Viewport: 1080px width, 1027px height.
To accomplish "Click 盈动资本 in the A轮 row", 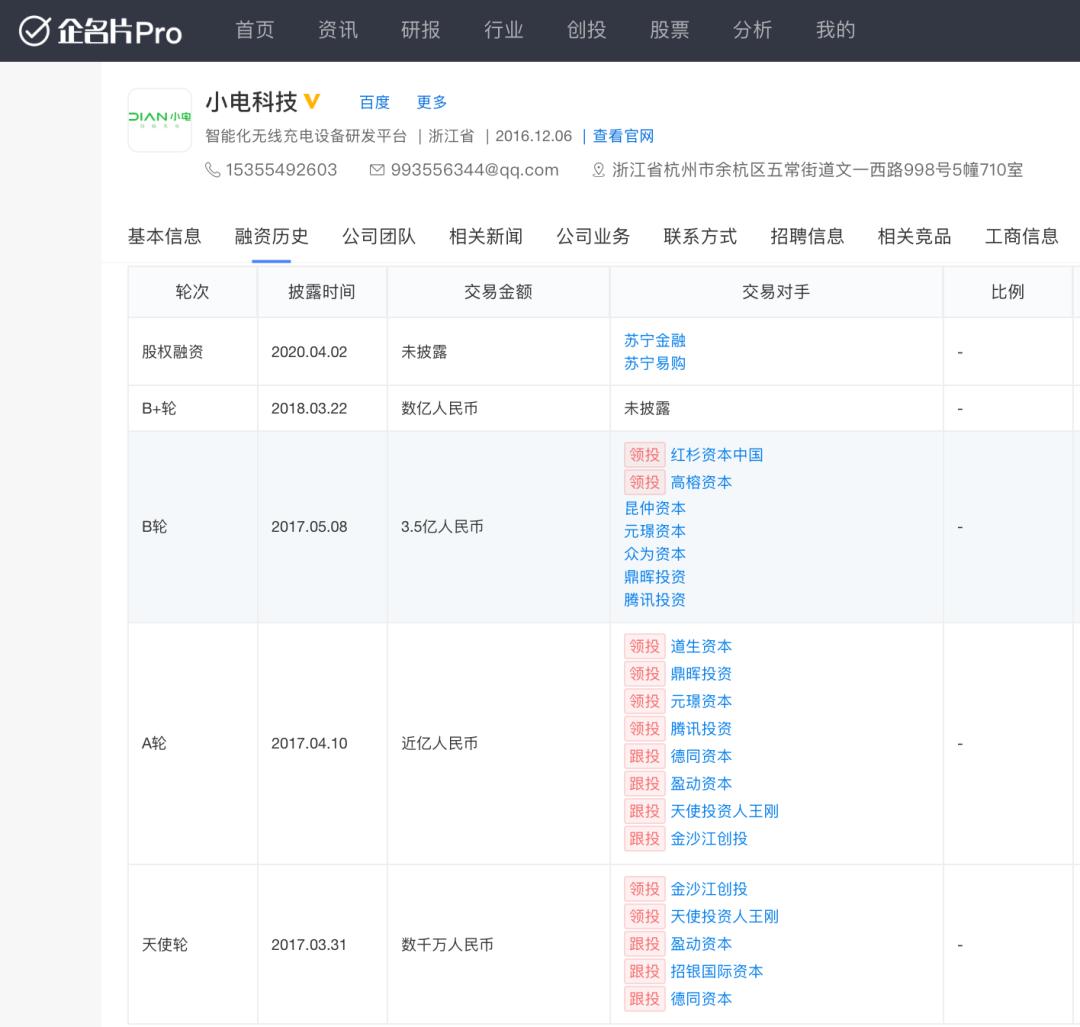I will 701,784.
